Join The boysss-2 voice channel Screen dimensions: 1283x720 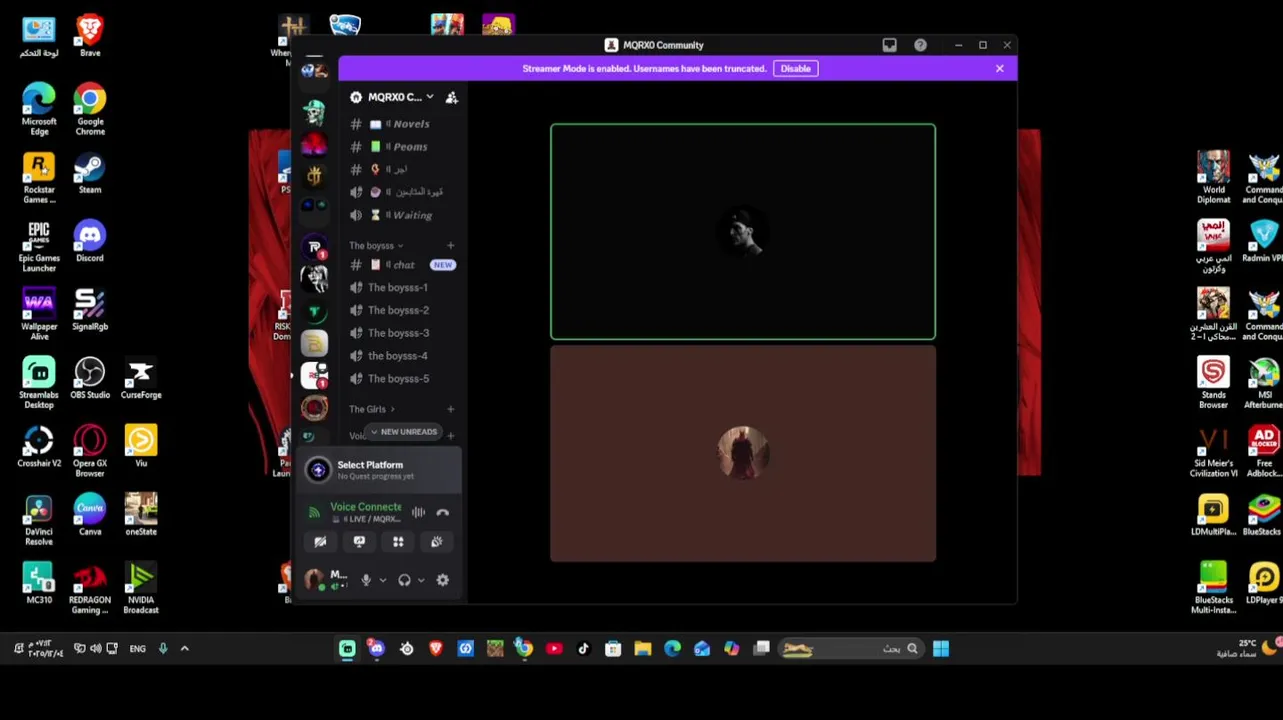(x=402, y=311)
